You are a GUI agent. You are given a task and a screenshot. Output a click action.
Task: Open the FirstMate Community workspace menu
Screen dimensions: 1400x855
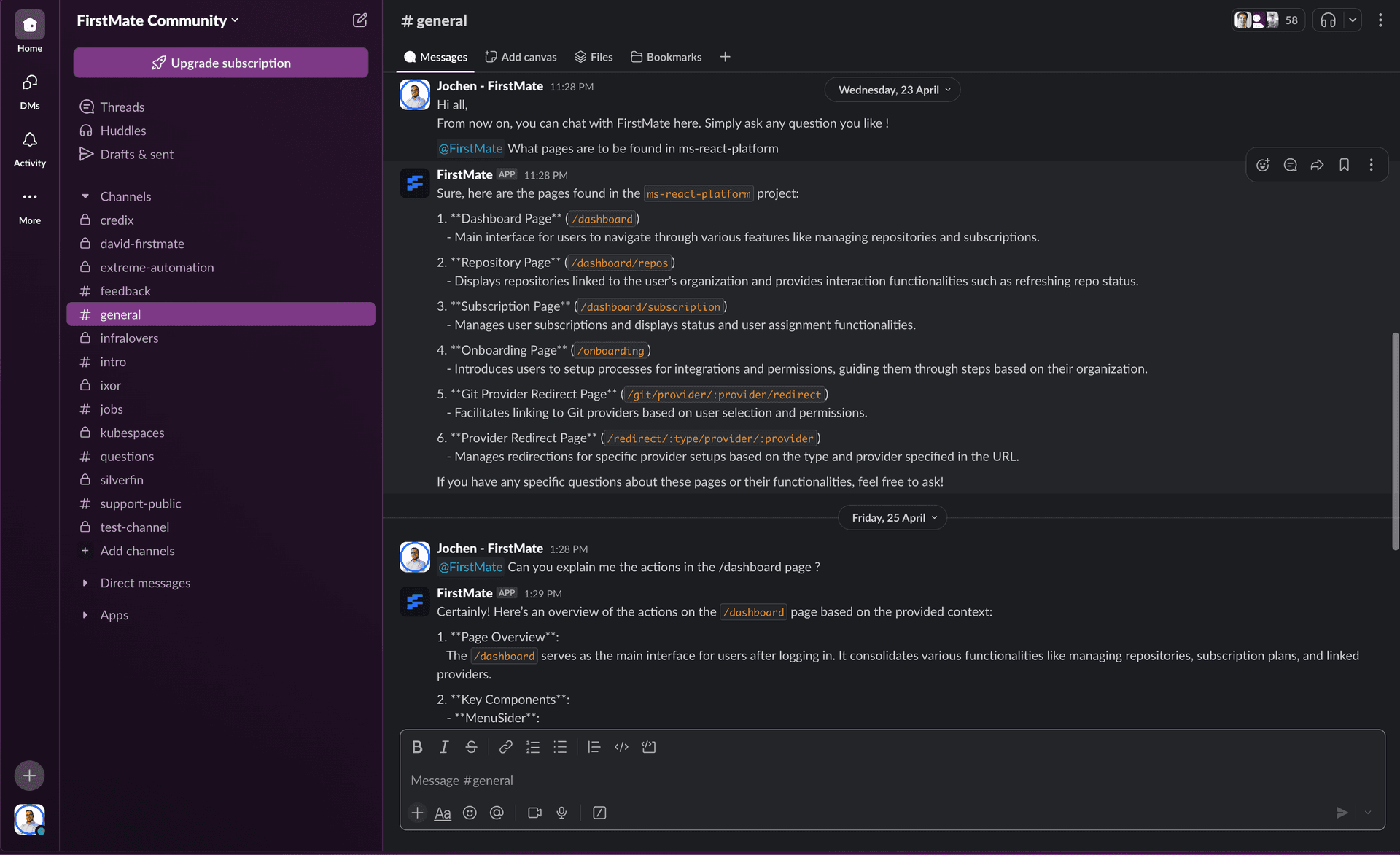point(157,20)
